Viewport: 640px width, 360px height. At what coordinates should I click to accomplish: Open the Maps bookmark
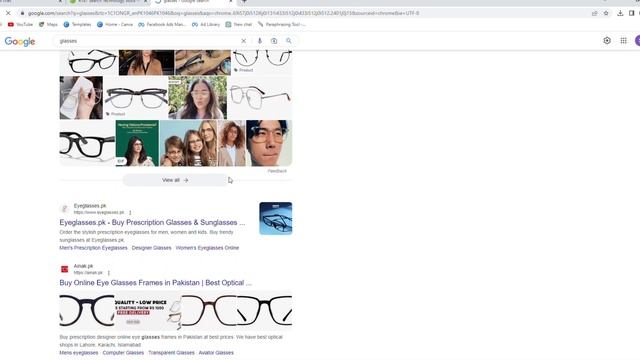(x=48, y=24)
